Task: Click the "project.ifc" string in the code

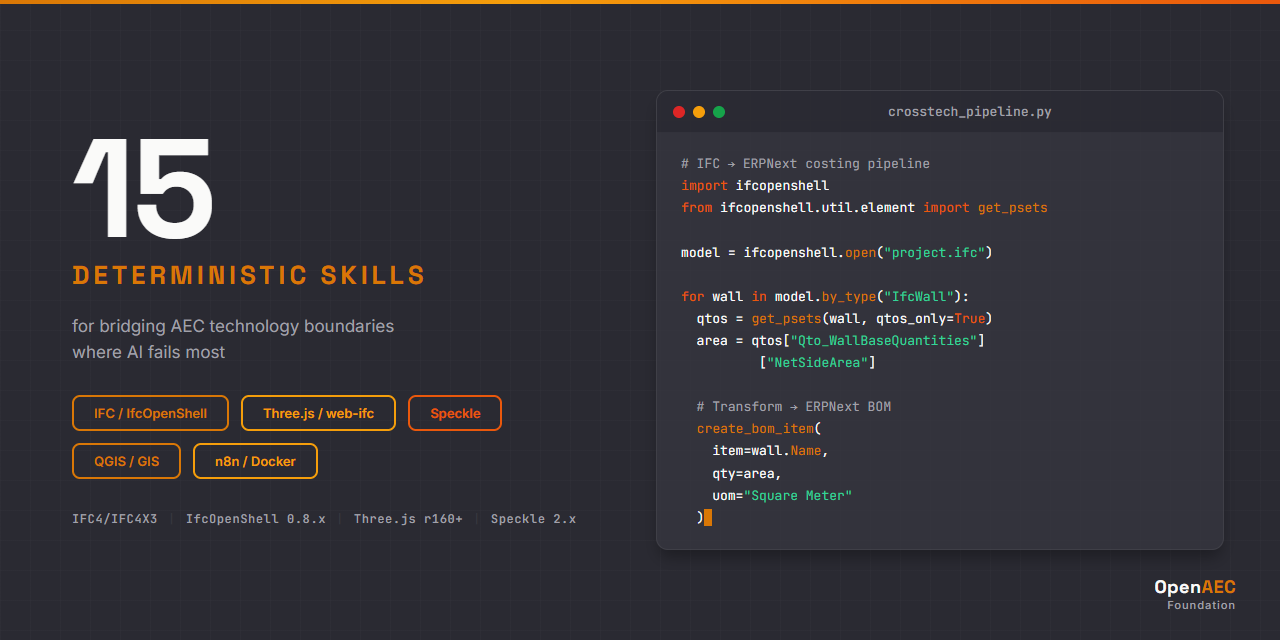Action: 934,252
